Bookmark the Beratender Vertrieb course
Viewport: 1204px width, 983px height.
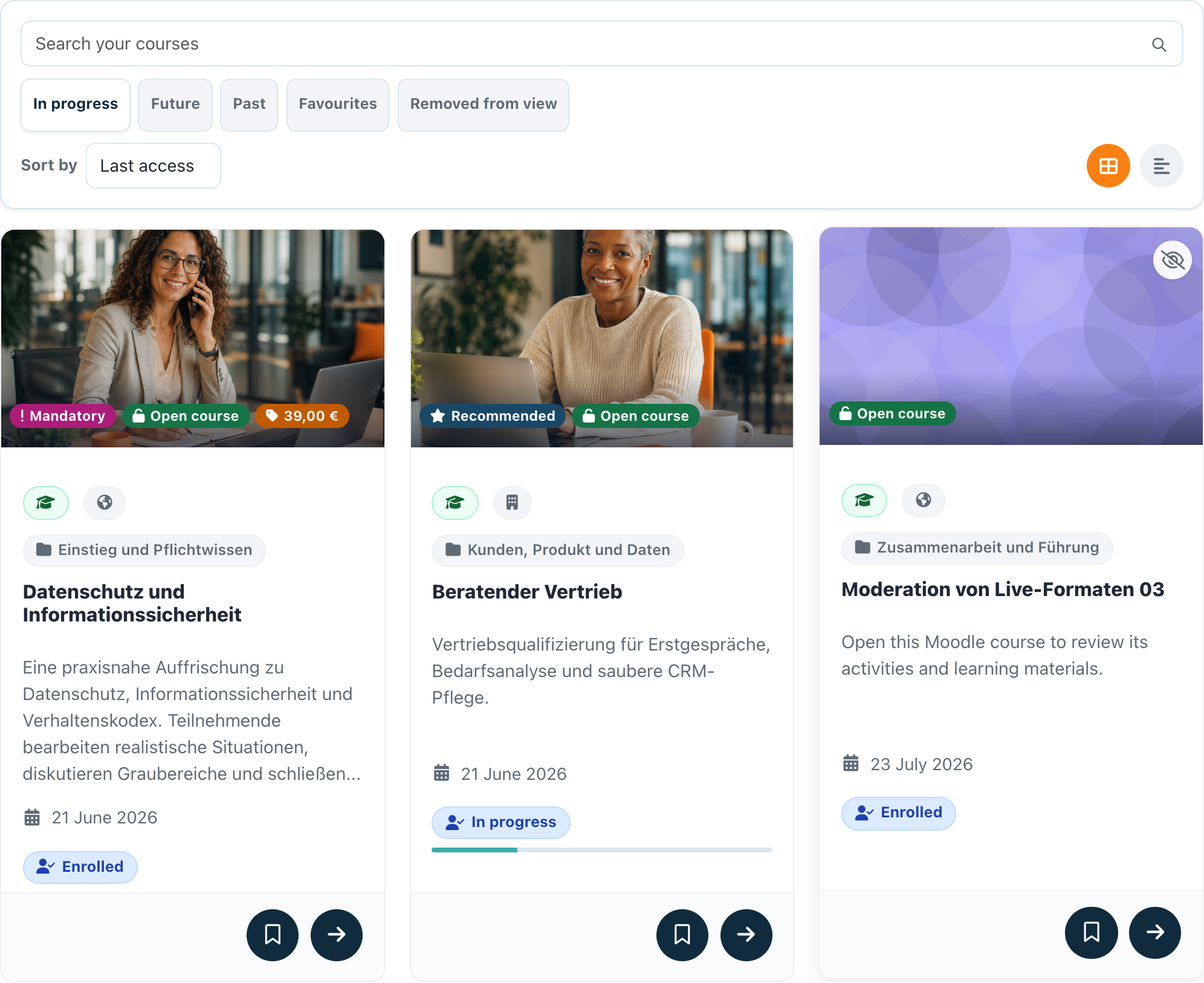682,935
